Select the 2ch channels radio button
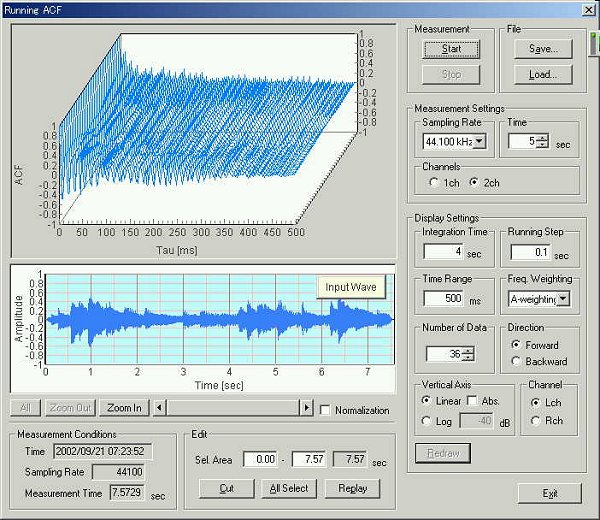Image resolution: width=600 pixels, height=520 pixels. 476,183
